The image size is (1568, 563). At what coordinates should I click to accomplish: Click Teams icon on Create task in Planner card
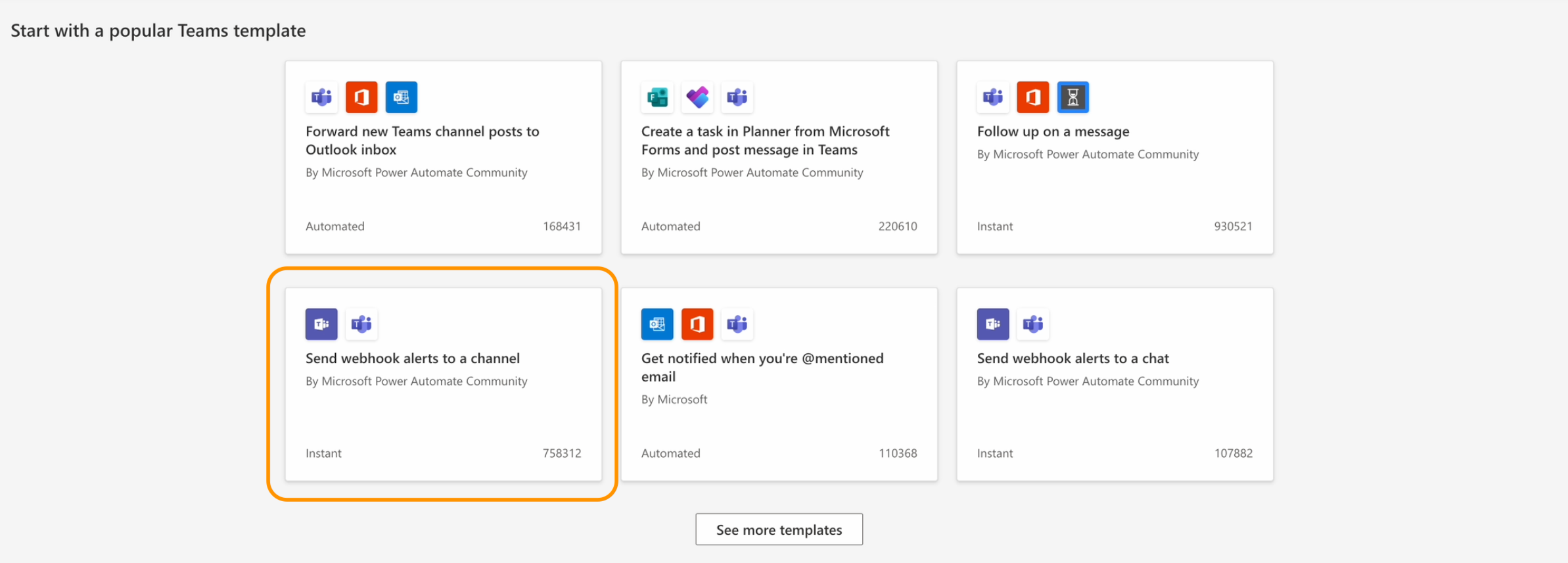point(737,97)
